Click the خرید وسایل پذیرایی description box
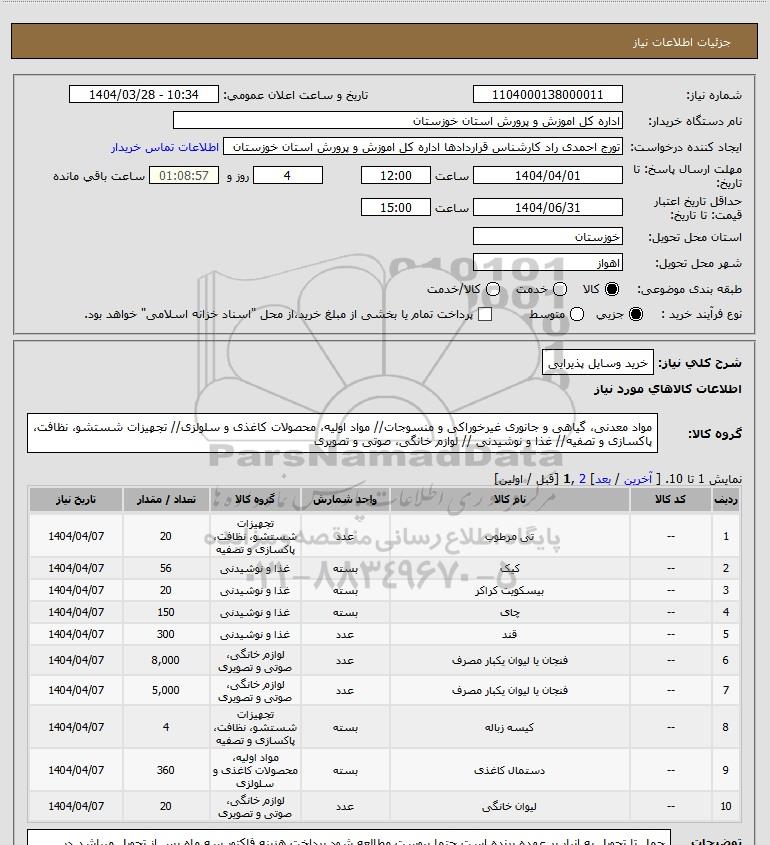Viewport: 770px width, 845px height. [598, 362]
